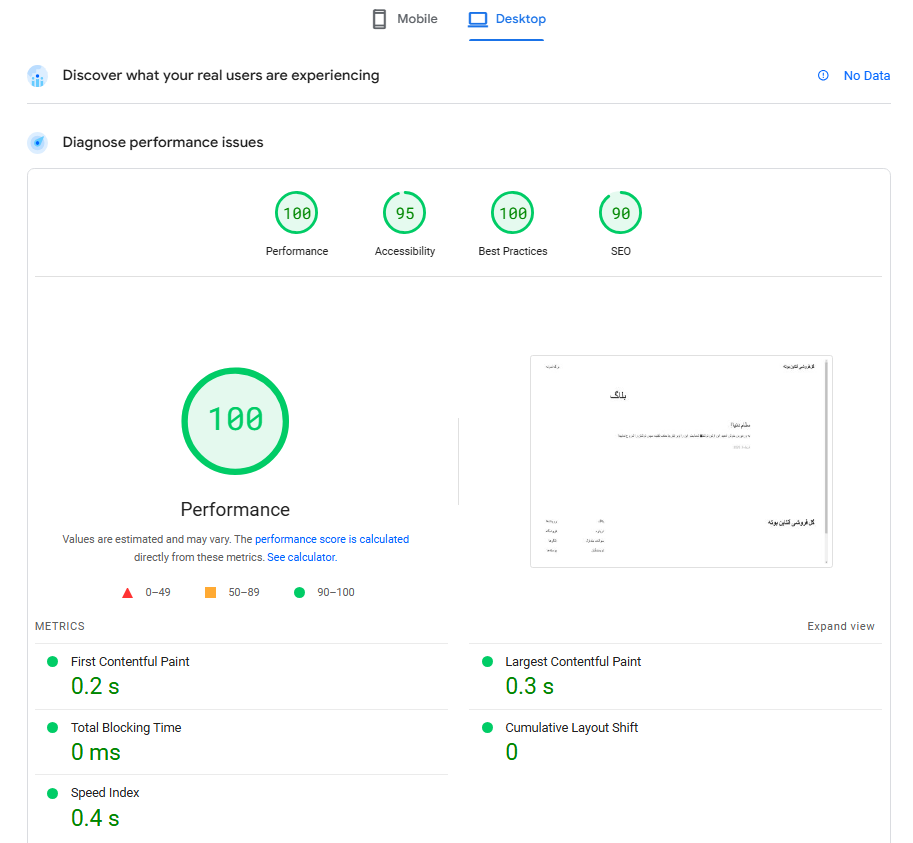Jump to Performance score gauge 100
This screenshot has height=843, width=913.
(297, 212)
